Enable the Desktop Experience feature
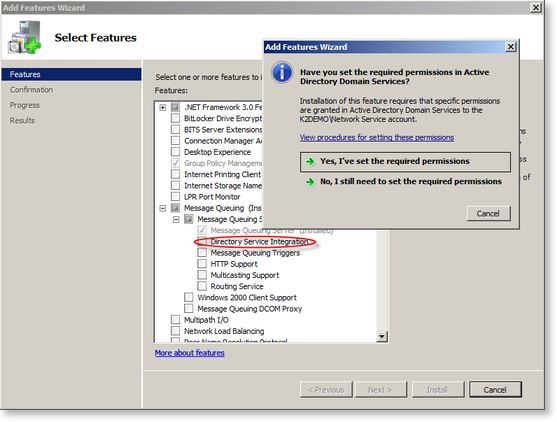 (175, 152)
